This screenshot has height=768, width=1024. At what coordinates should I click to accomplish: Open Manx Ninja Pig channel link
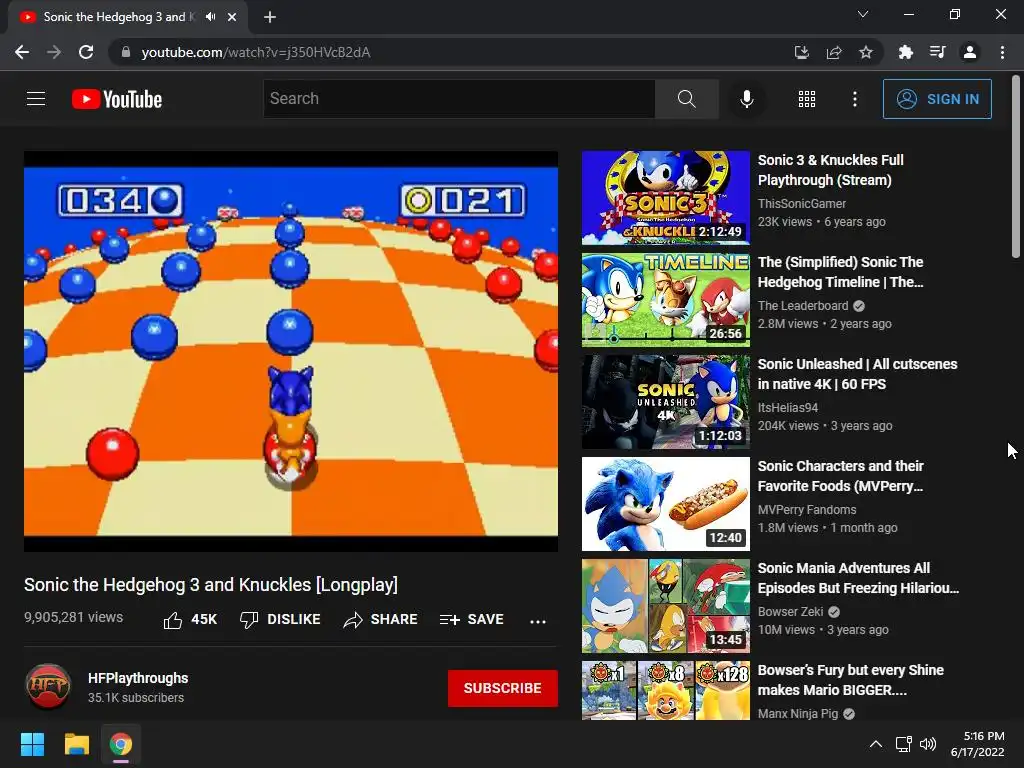coord(797,714)
